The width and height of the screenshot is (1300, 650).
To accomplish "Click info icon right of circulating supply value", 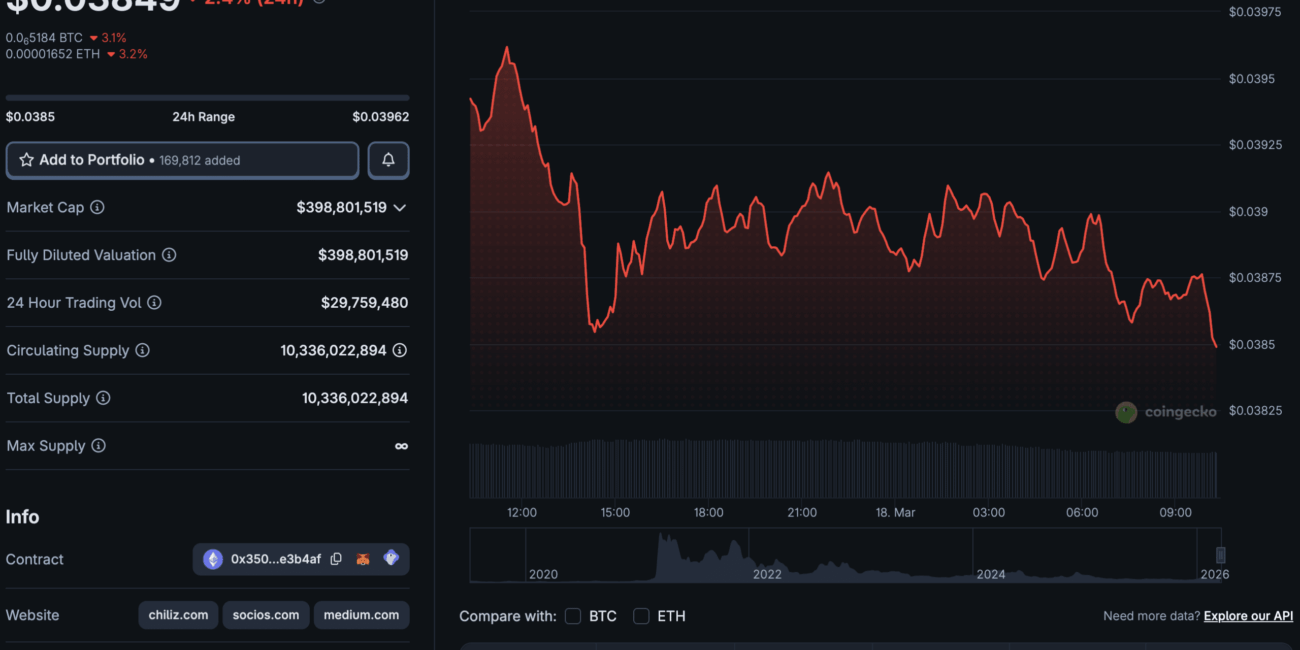I will 400,350.
